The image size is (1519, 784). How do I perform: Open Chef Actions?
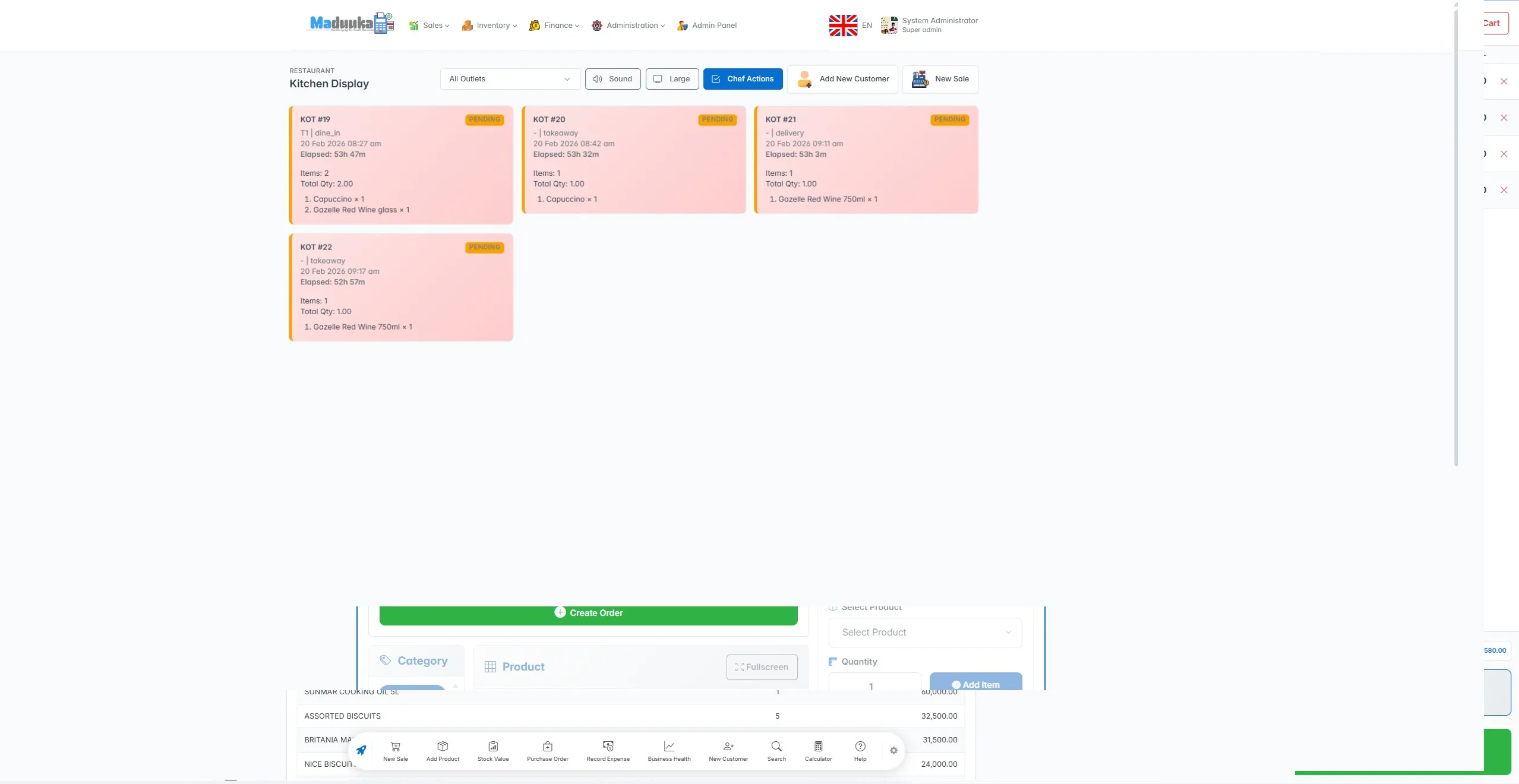coord(743,79)
